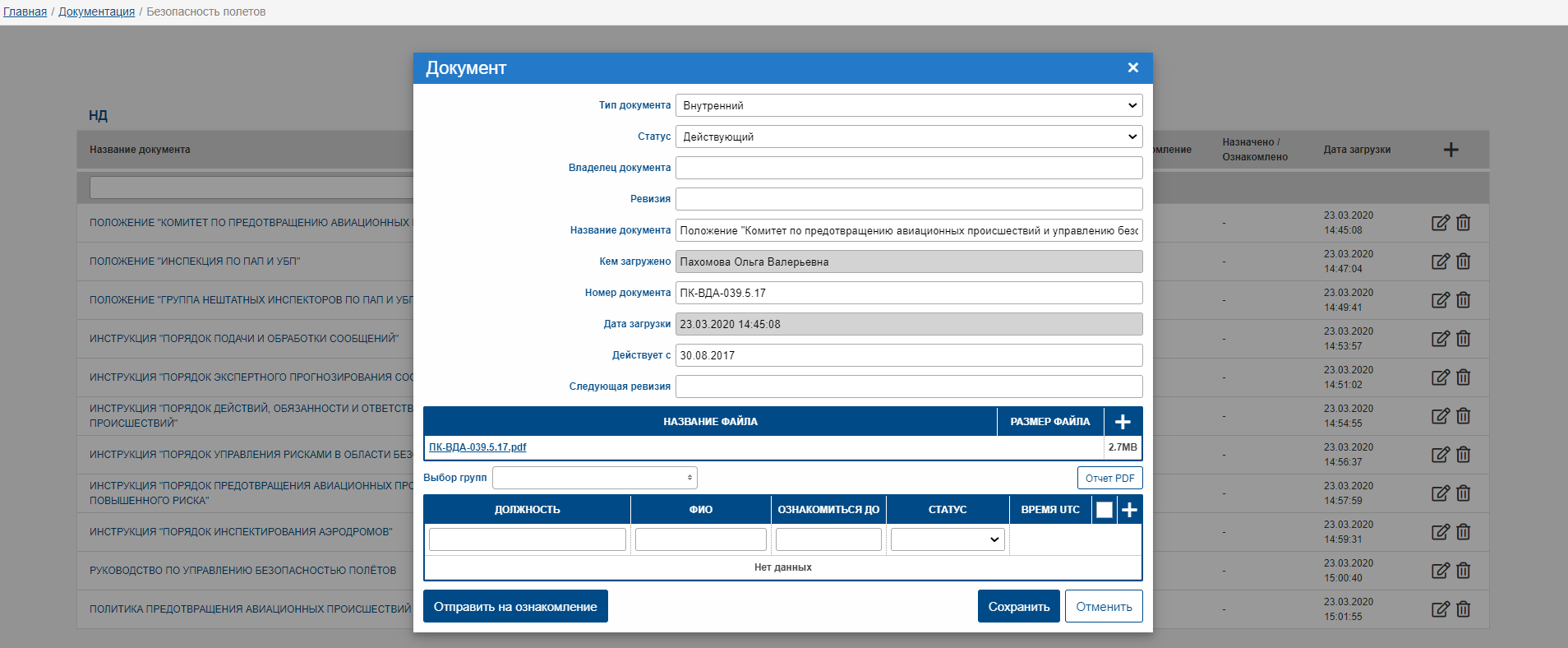Viewport: 1568px width, 648px height.
Task: Focus the ДОЛЖНОСТЬ filter field
Action: (x=528, y=539)
